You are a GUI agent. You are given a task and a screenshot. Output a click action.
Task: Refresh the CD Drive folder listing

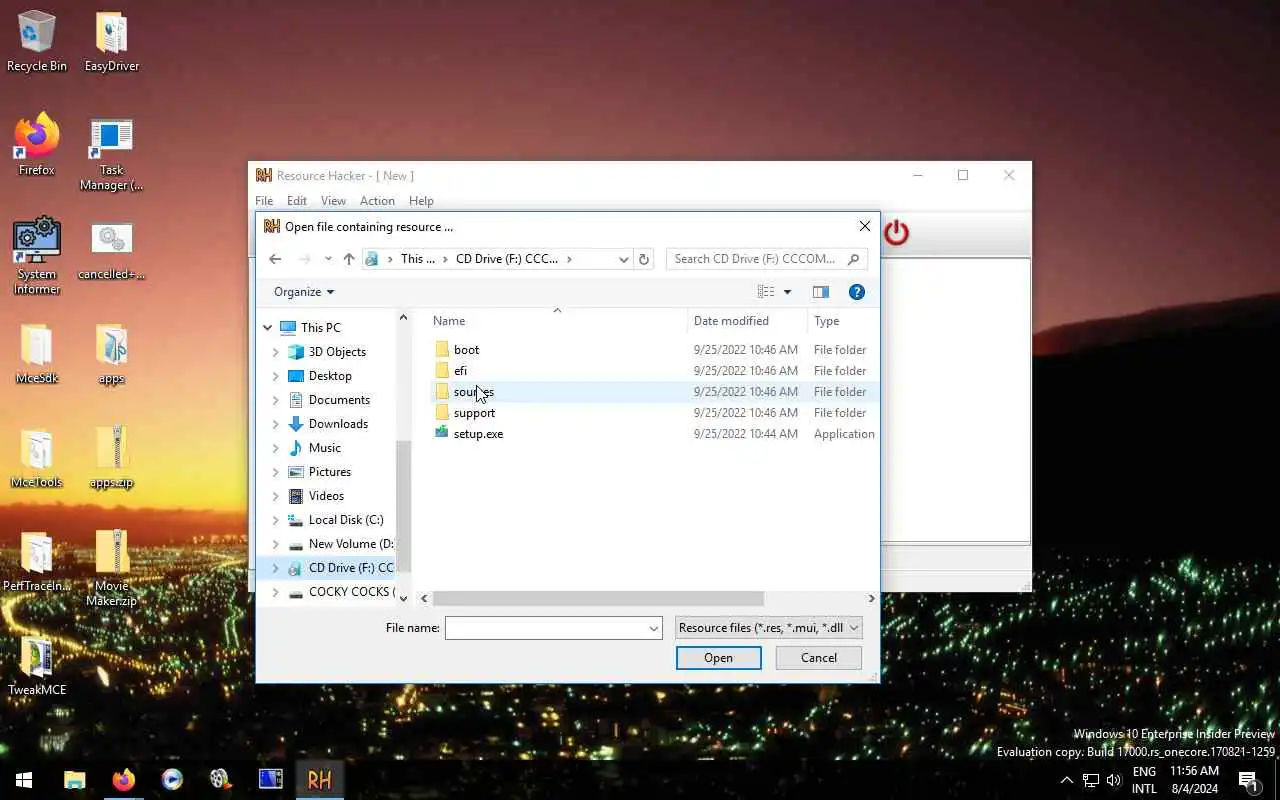[x=644, y=259]
